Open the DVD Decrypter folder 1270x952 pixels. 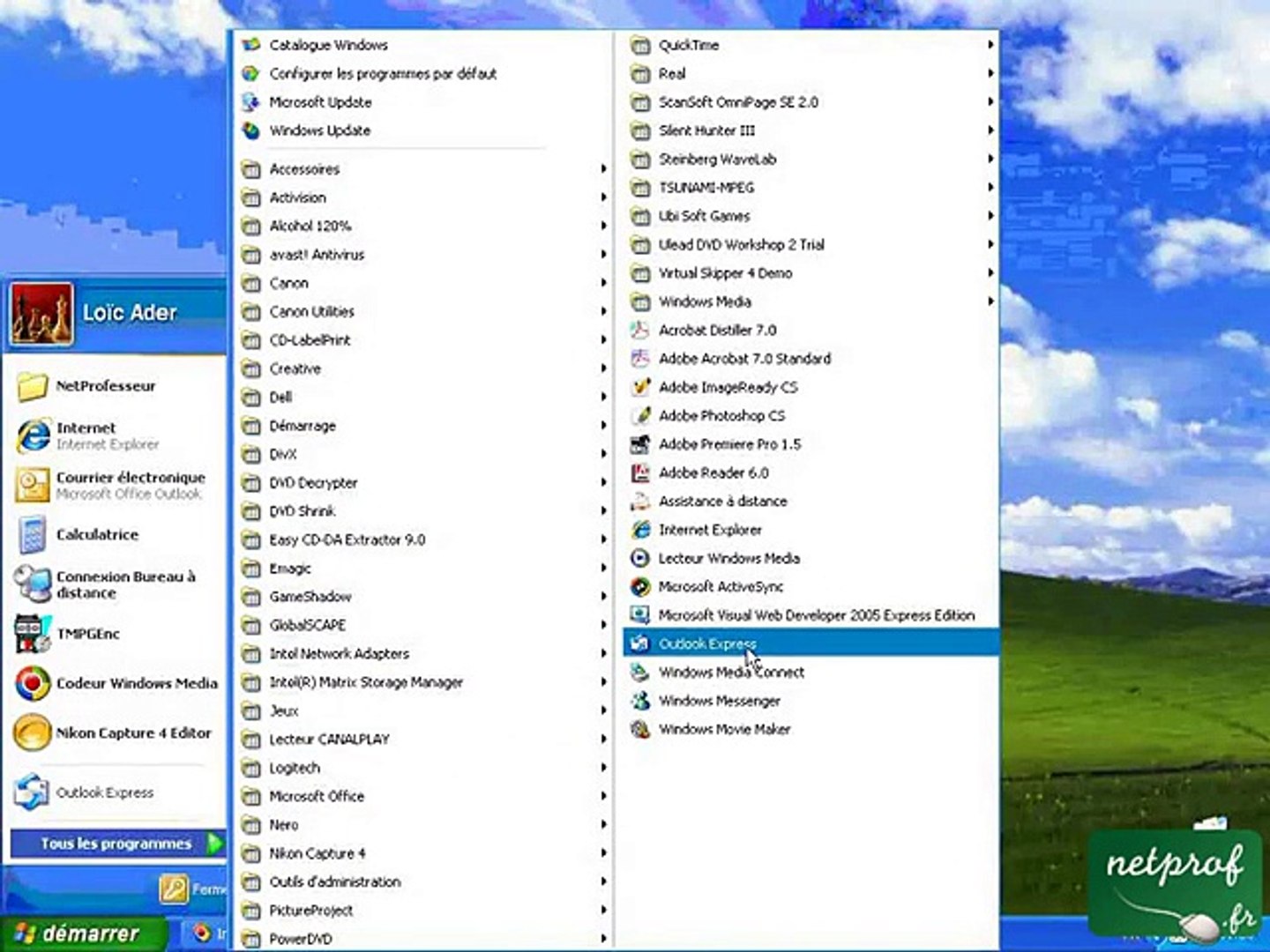424,483
